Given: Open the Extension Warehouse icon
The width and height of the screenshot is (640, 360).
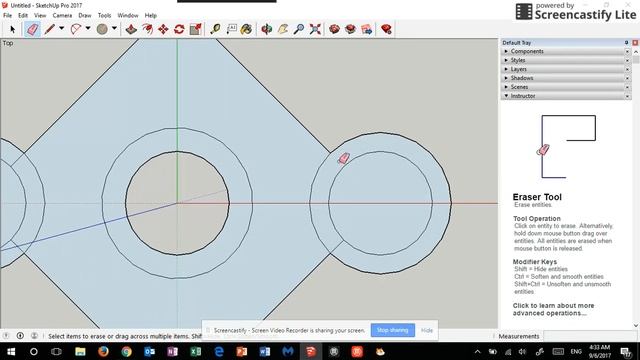Looking at the screenshot, I should click(350, 29).
